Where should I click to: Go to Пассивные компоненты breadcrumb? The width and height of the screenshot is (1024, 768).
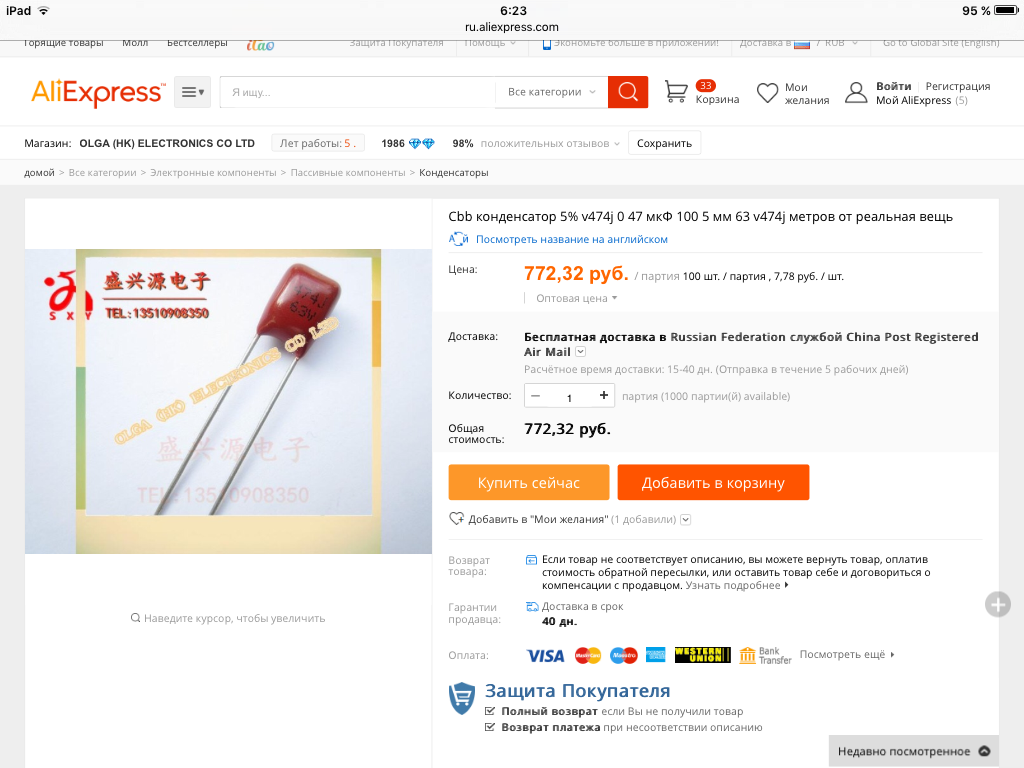[x=347, y=172]
